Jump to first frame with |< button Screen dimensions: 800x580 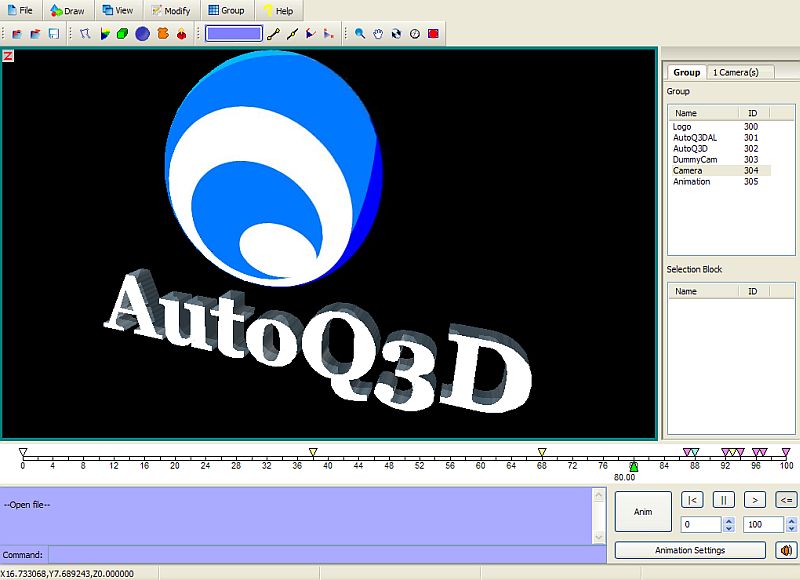point(692,500)
